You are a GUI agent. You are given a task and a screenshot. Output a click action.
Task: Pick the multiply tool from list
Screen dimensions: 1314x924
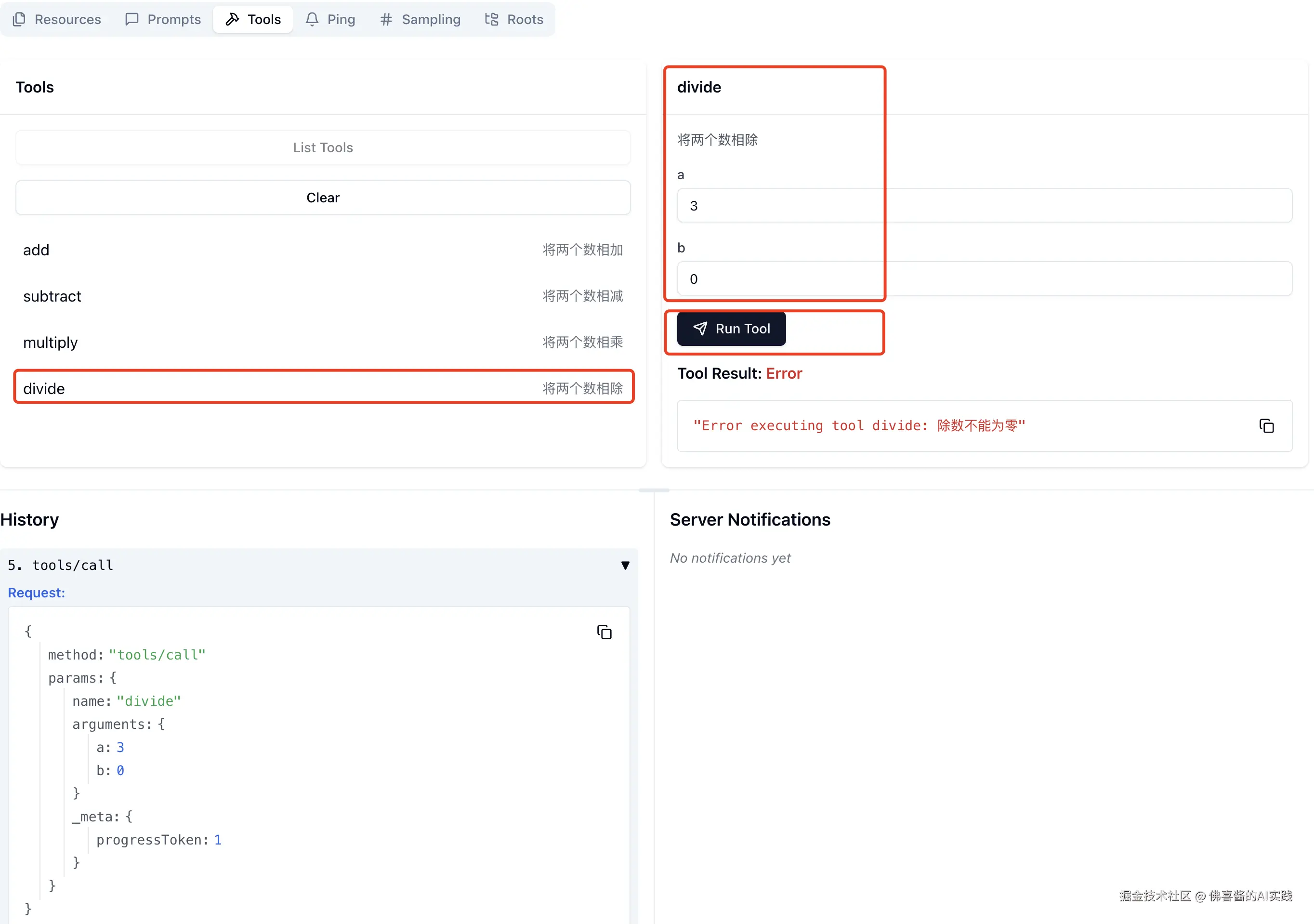[x=323, y=343]
